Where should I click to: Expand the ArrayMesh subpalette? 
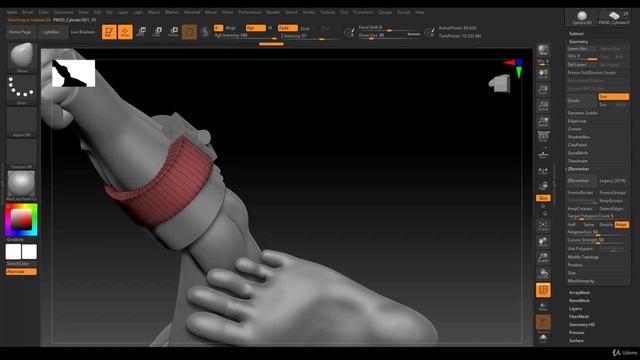tap(579, 293)
